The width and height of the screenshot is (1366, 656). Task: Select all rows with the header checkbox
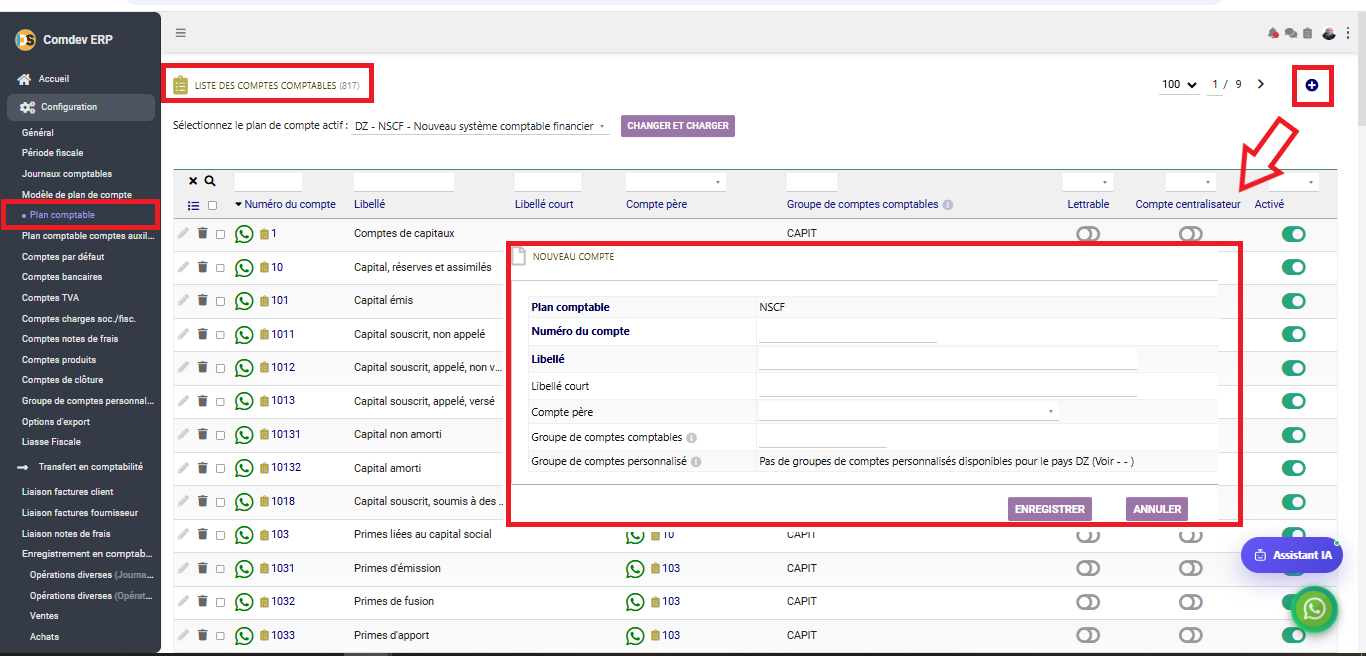(x=212, y=205)
